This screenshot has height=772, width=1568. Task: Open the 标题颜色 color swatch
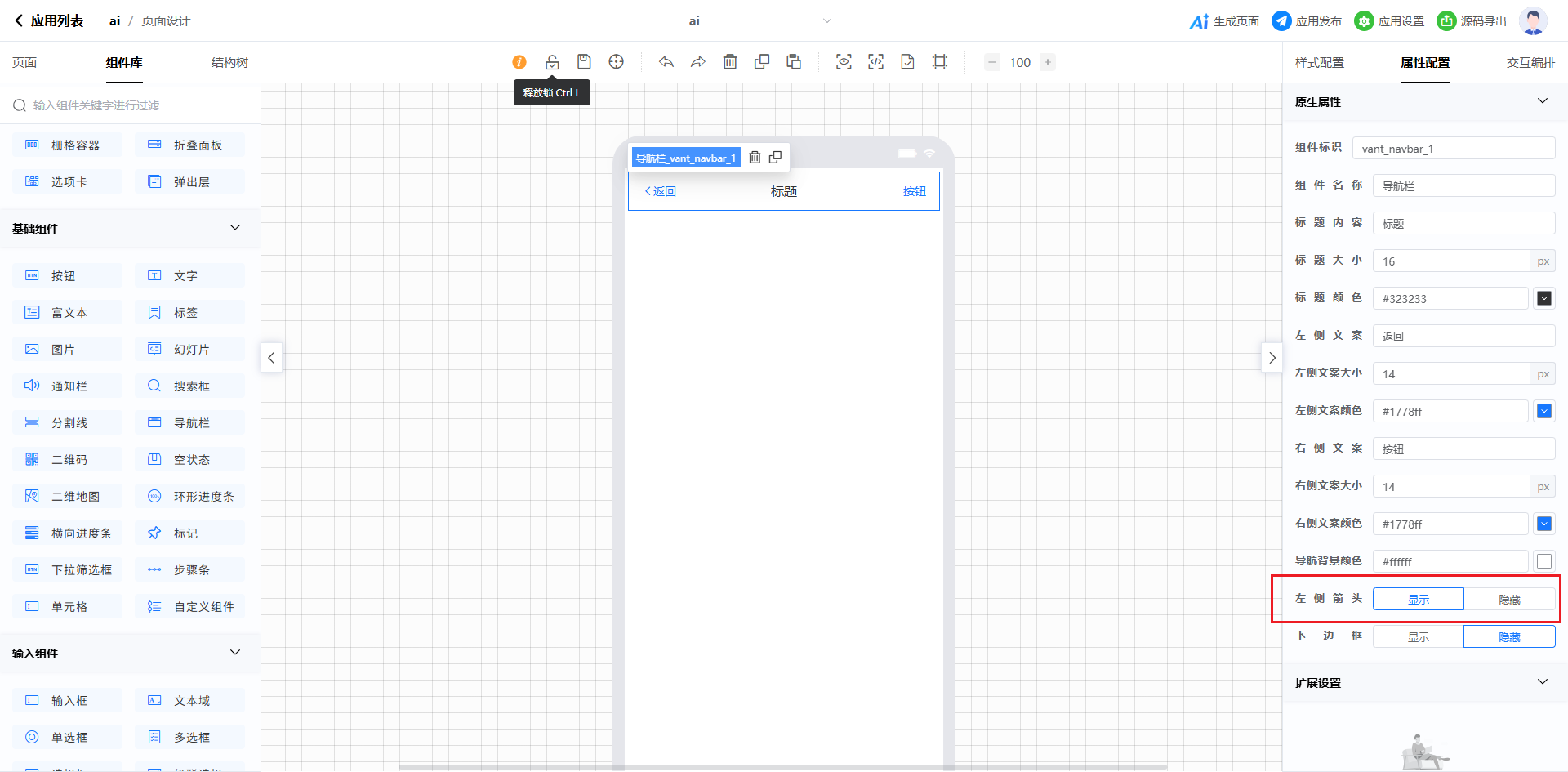(1543, 299)
